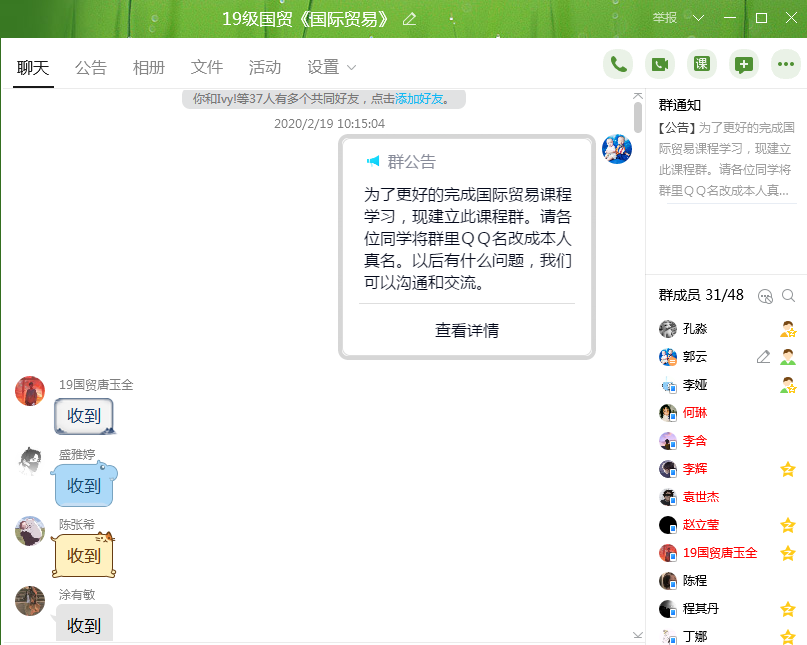Viewport: 807px width, 645px height.
Task: Open the group class (课) feature
Action: click(702, 64)
